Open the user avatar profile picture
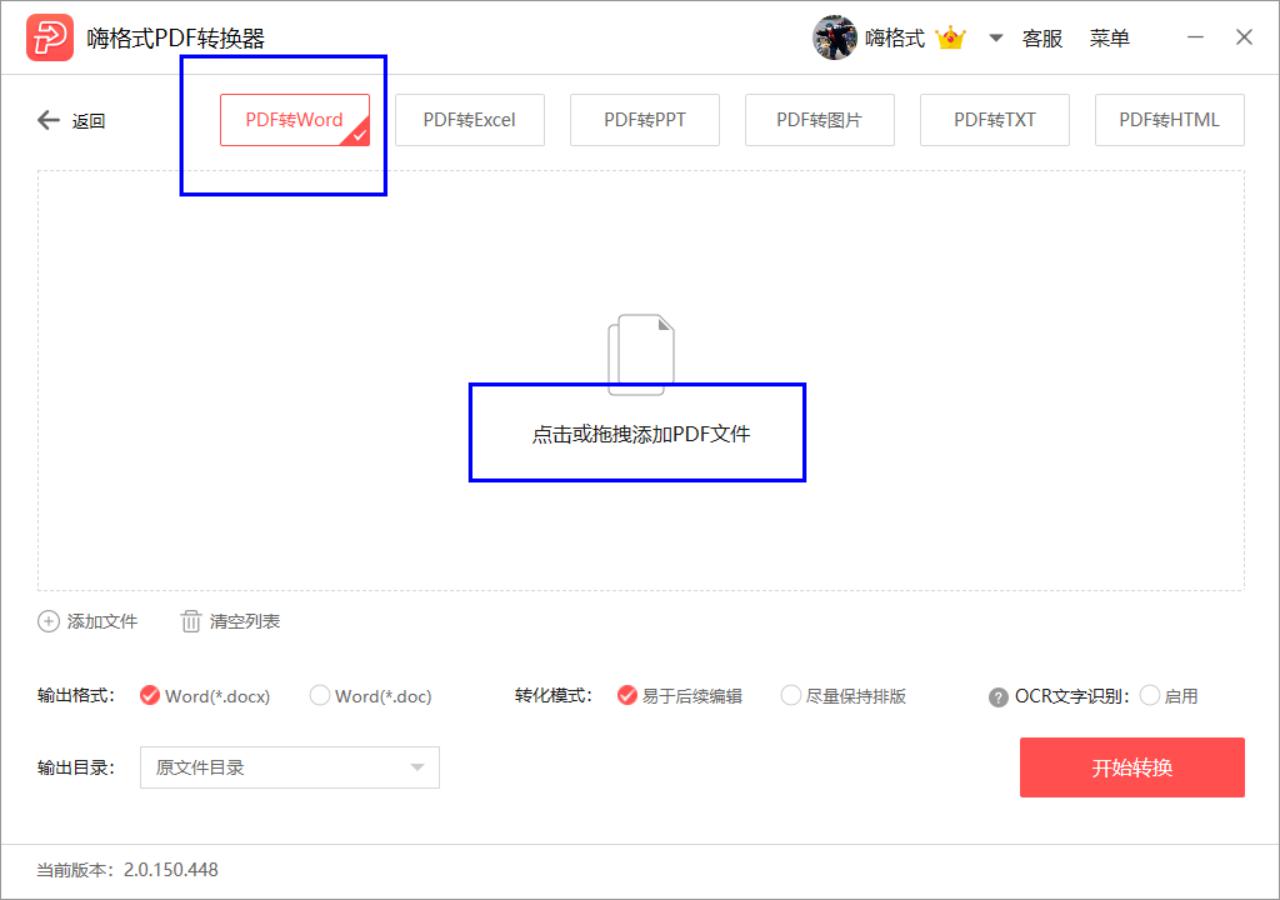The width and height of the screenshot is (1280, 900). click(834, 38)
